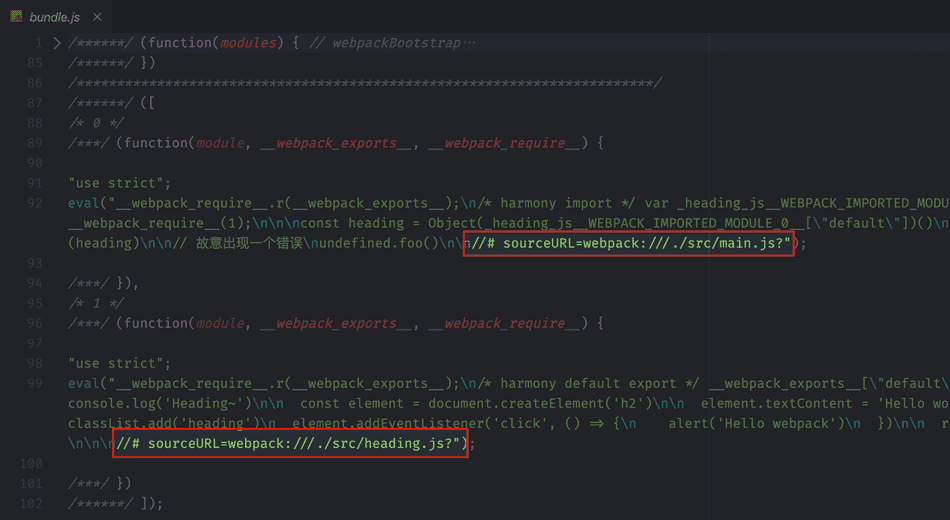
Task: Close the bundle.js tab
Action: tap(97, 17)
